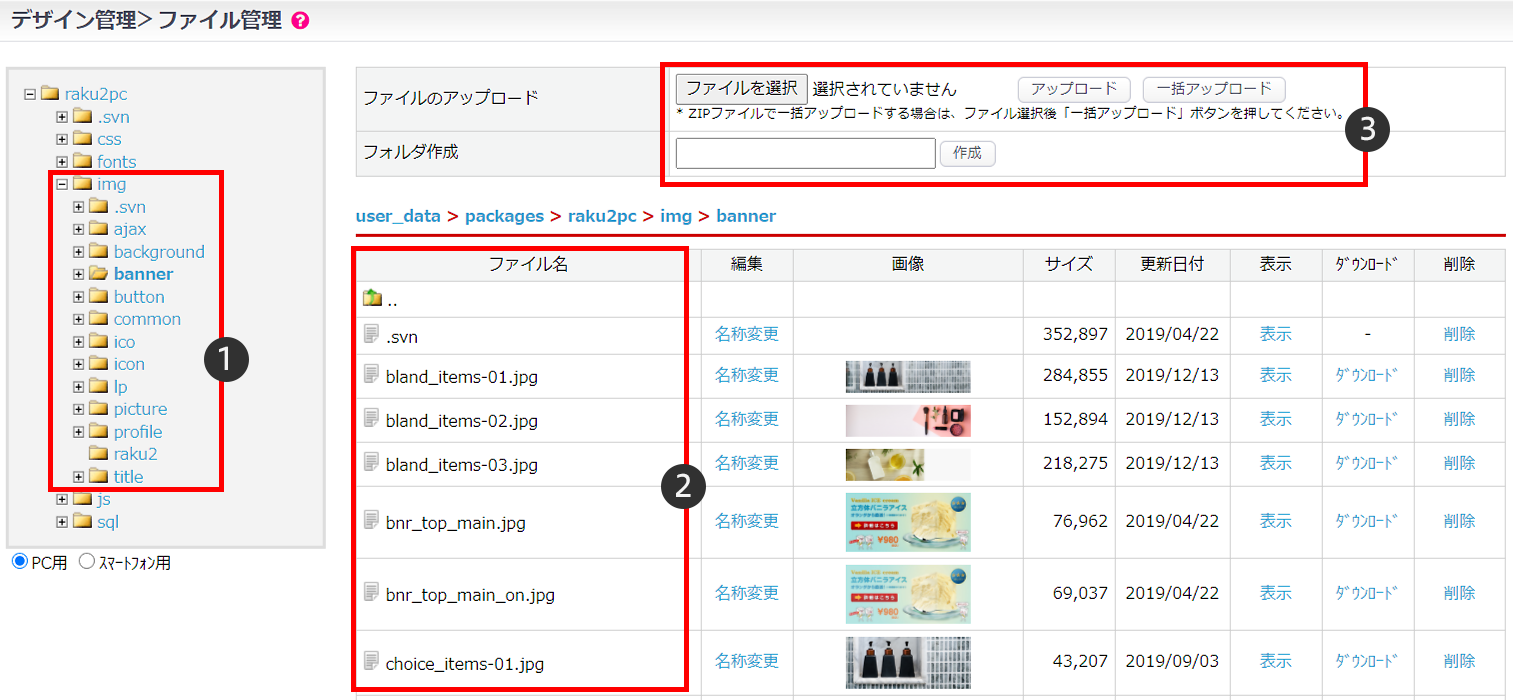Collapse the img folder tree node
1513x700 pixels.
62,184
